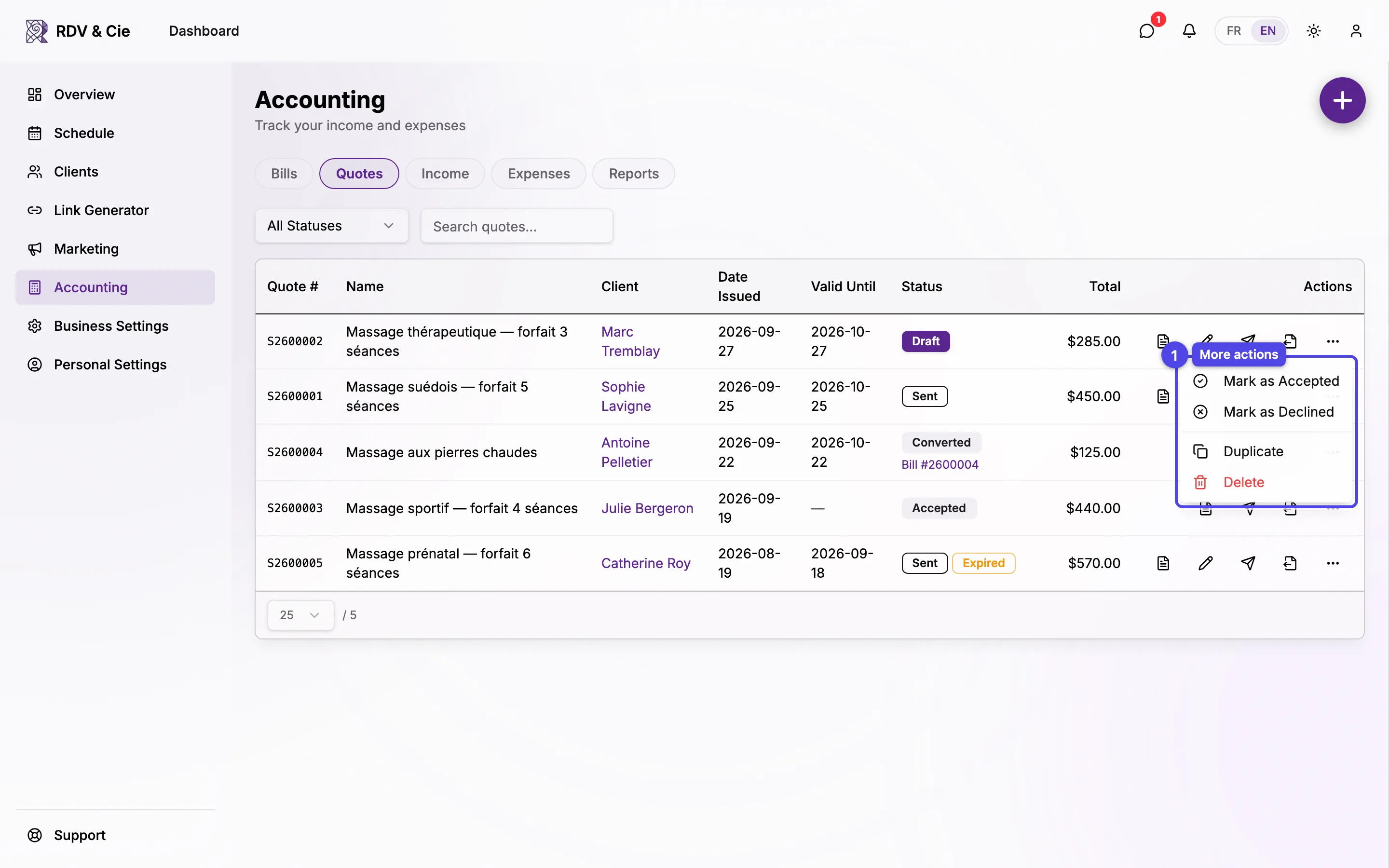Open Business Settings in the sidebar
Viewport: 1389px width, 868px height.
115,326
